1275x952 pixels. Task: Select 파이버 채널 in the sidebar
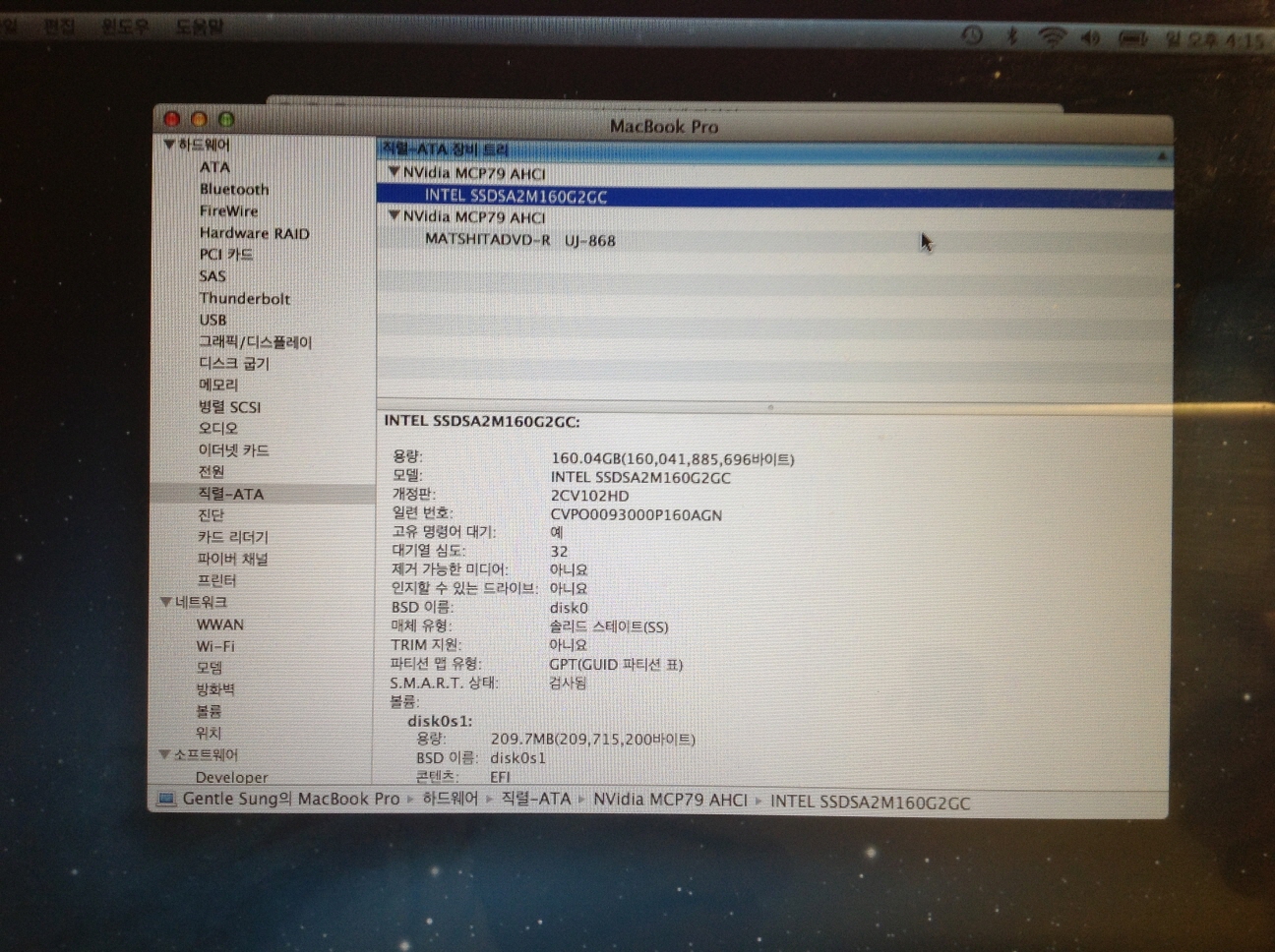pyautogui.click(x=232, y=559)
